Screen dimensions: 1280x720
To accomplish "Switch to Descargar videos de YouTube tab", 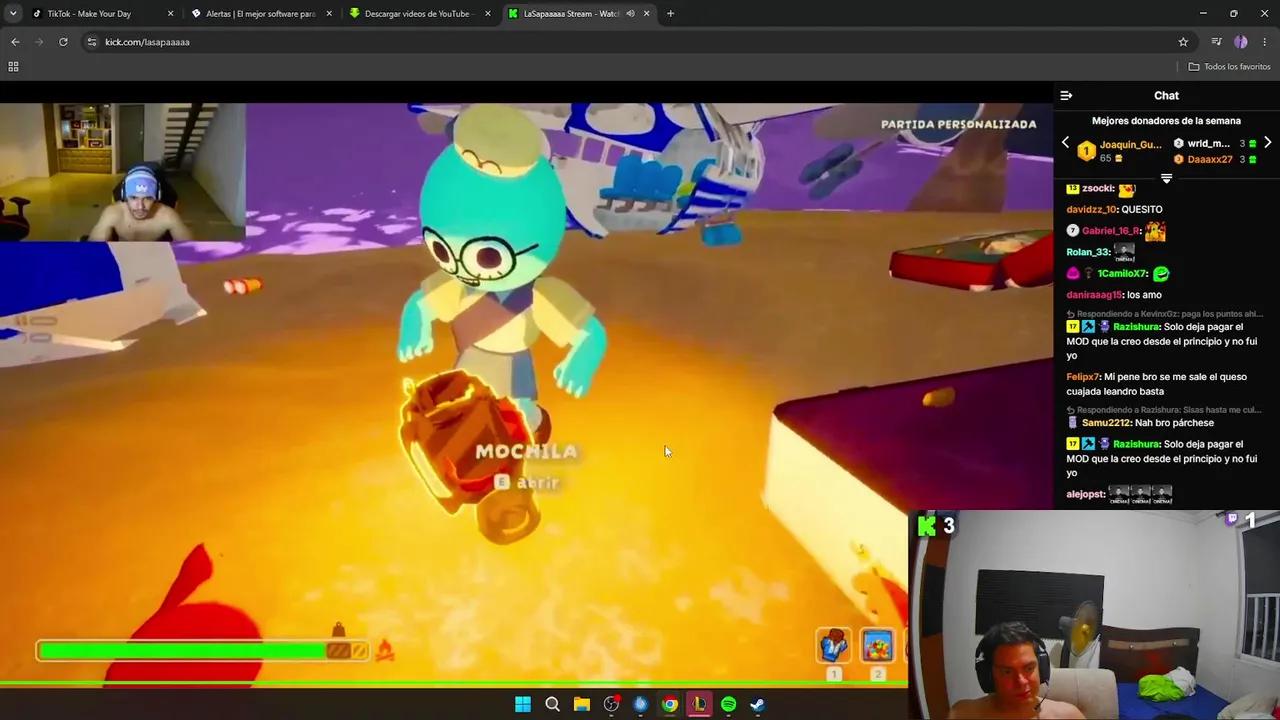I will 418,13.
